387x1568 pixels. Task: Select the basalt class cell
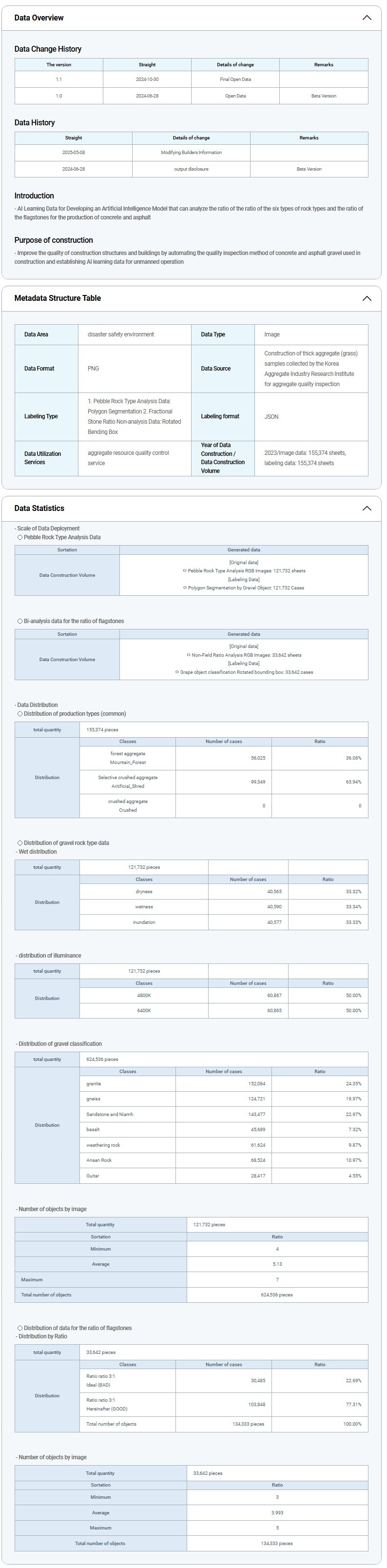pos(93,1129)
